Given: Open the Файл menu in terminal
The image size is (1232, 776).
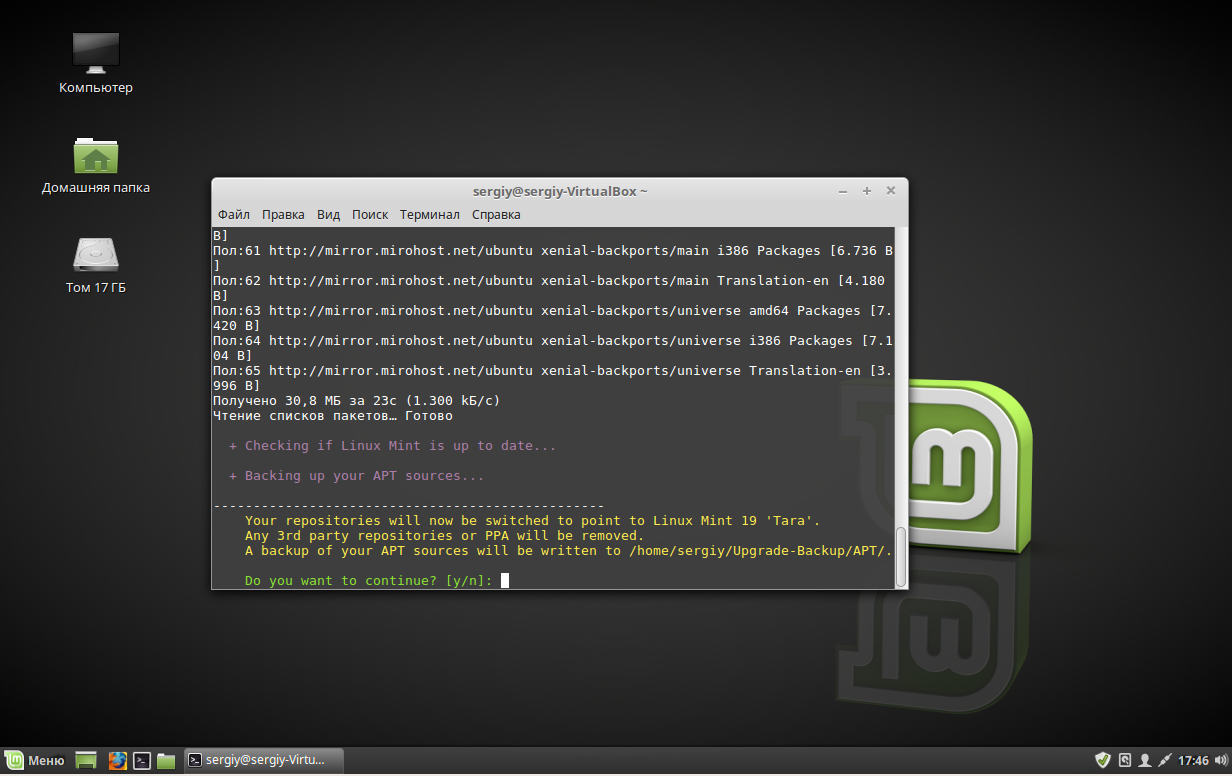Looking at the screenshot, I should (234, 215).
